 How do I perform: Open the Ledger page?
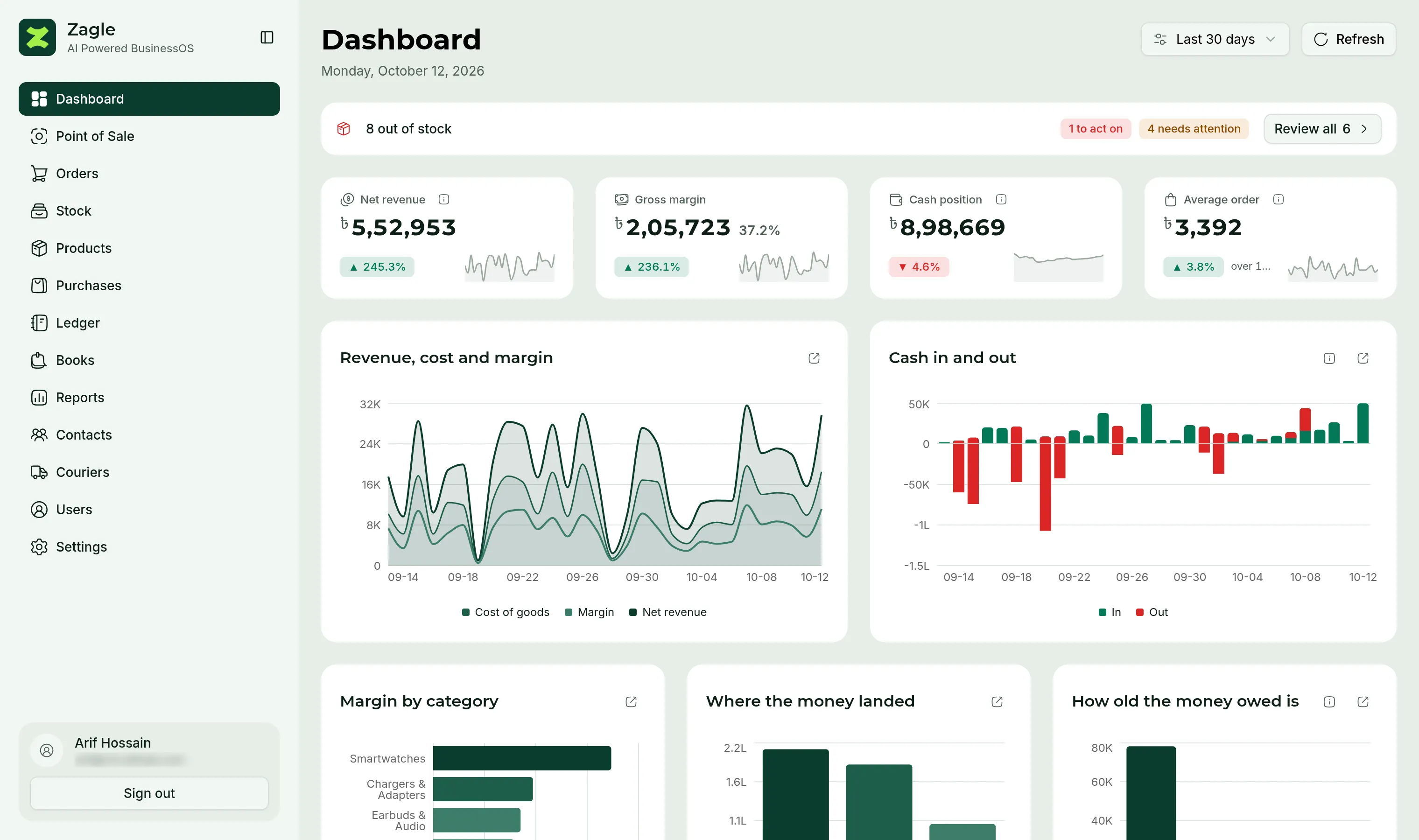pos(149,322)
